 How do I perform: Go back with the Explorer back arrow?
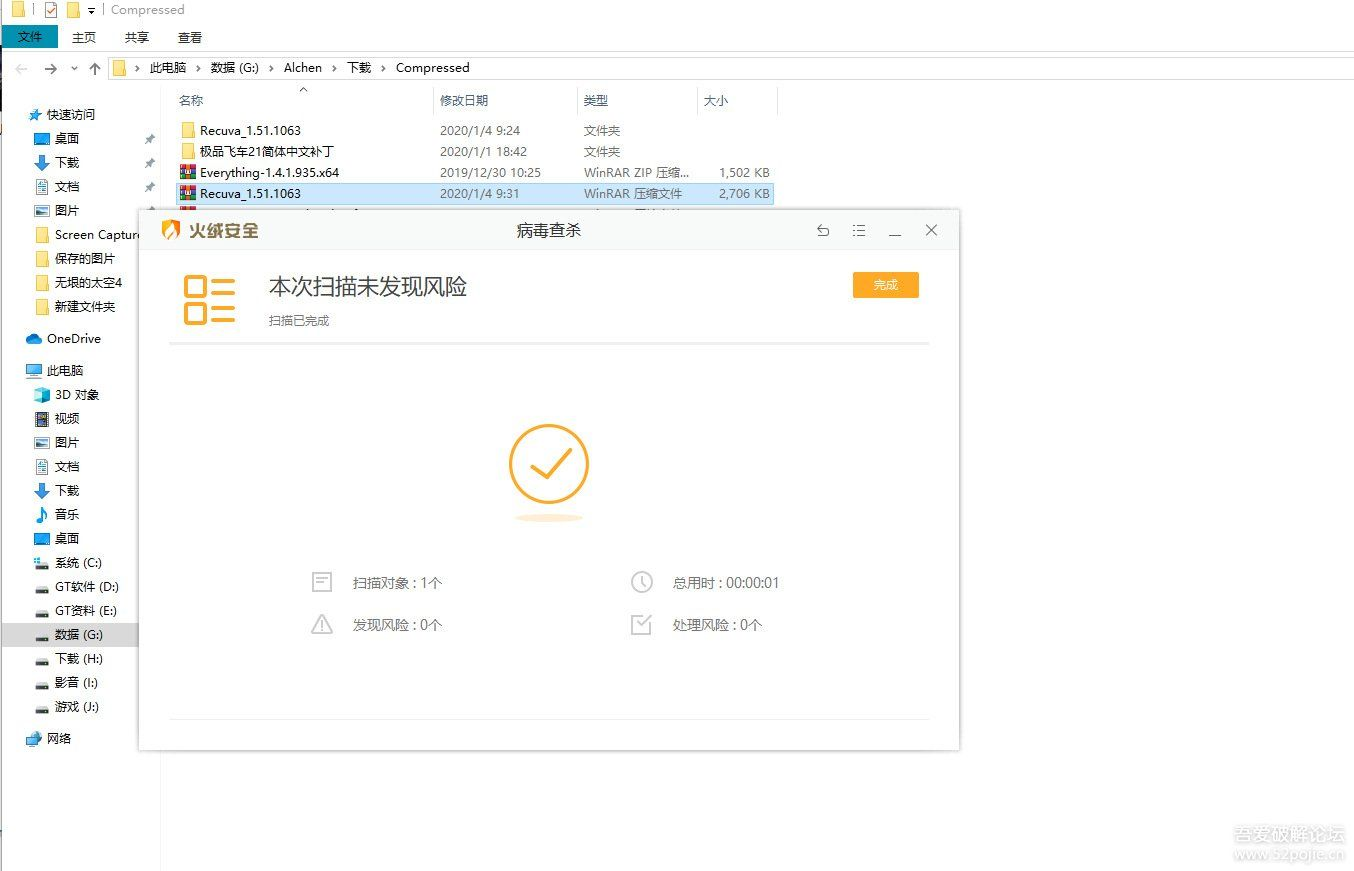pyautogui.click(x=22, y=68)
